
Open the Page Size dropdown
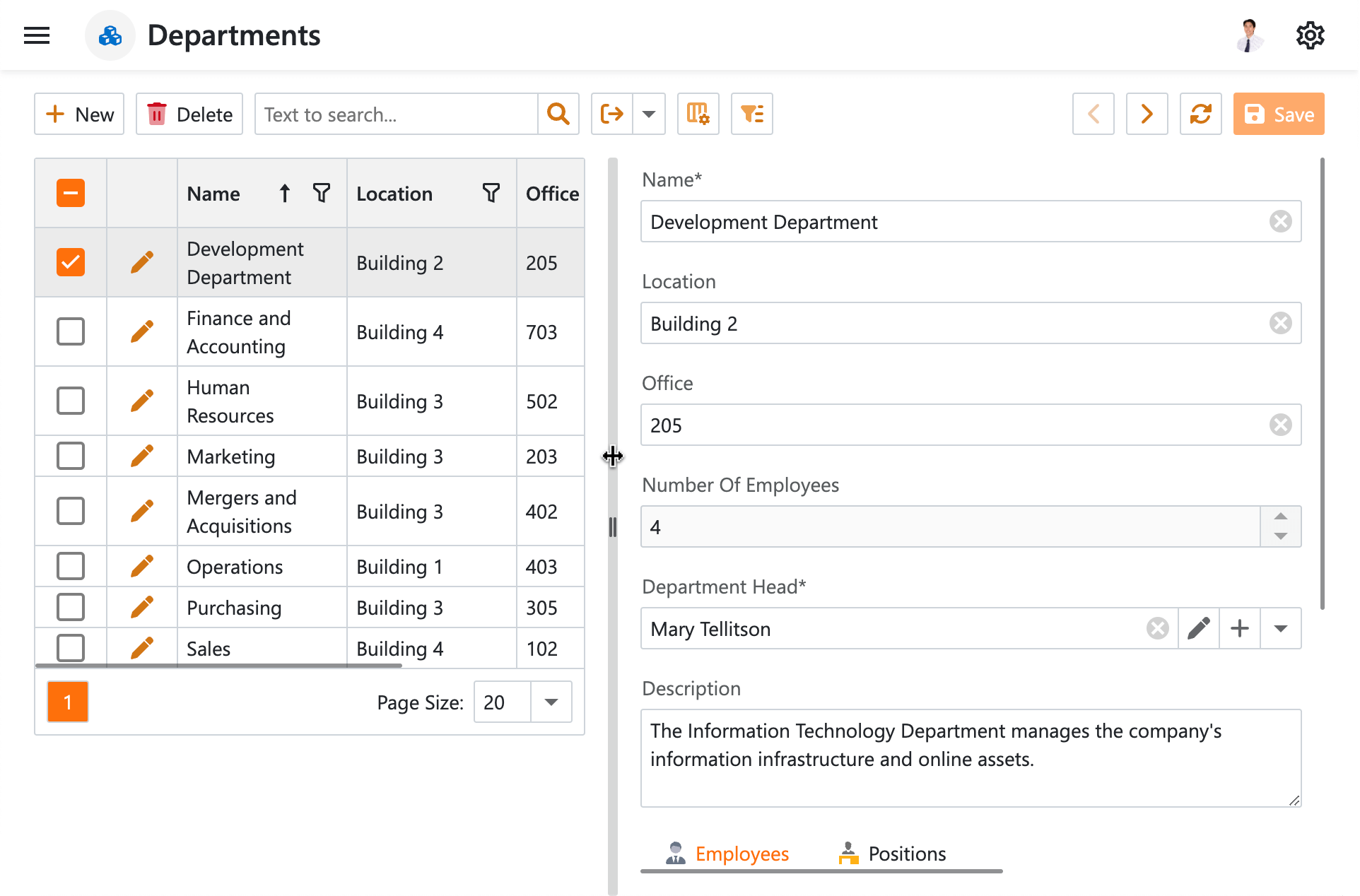tap(550, 702)
